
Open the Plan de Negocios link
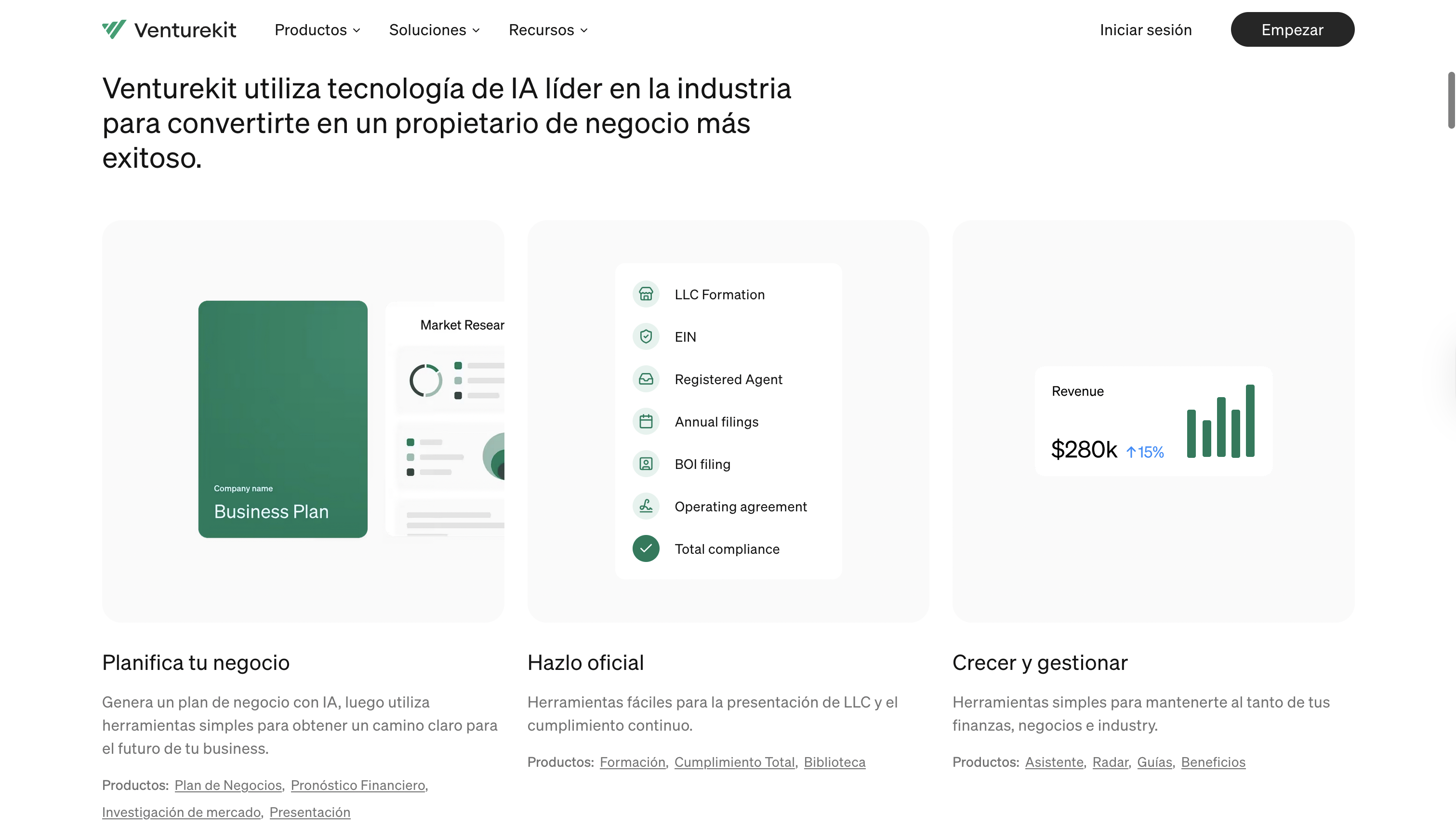pyautogui.click(x=228, y=786)
